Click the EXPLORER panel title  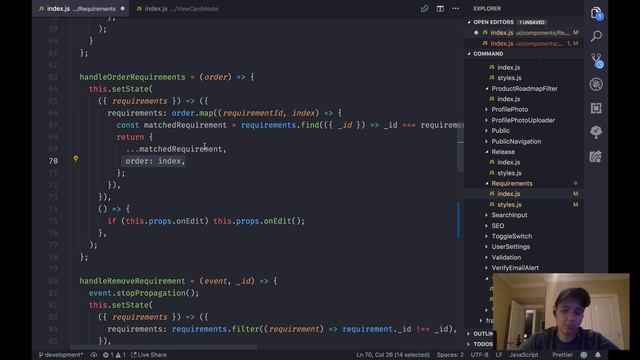(x=487, y=9)
